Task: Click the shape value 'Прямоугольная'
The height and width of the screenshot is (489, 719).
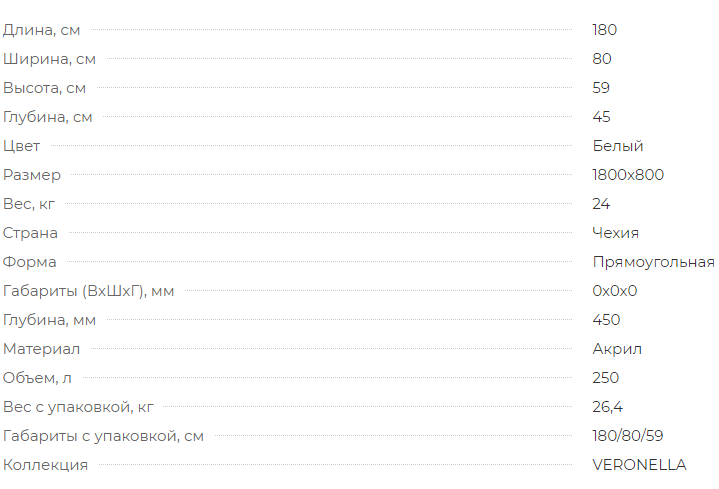Action: (653, 262)
